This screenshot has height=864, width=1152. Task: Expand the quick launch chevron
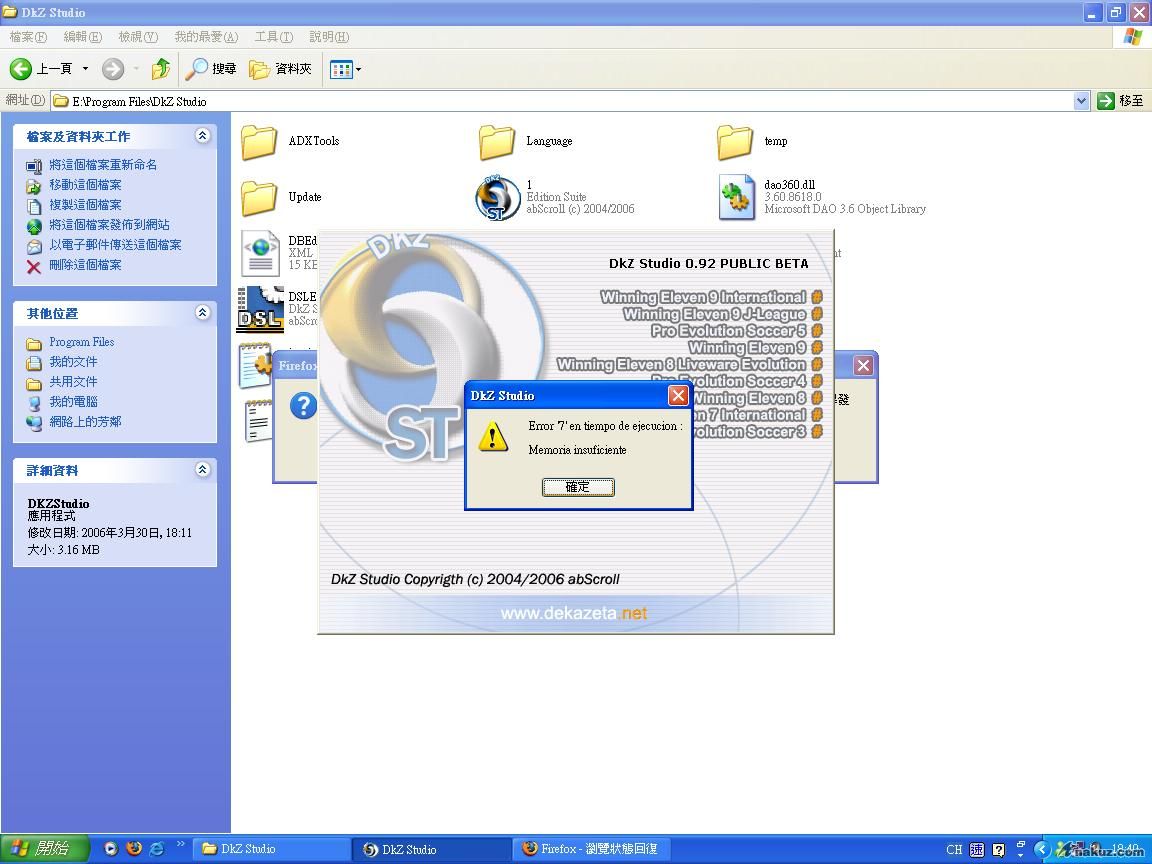tap(180, 843)
